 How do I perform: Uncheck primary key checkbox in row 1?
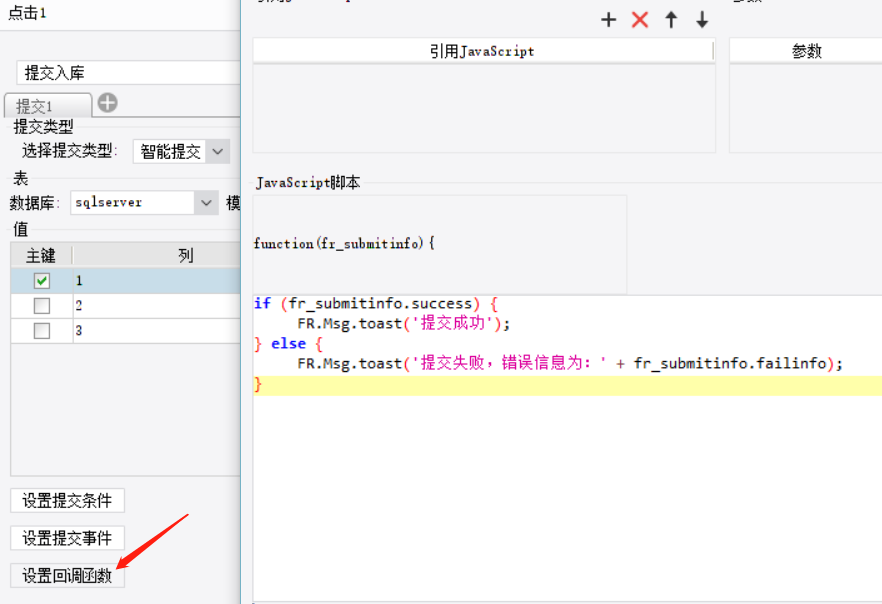(42, 281)
